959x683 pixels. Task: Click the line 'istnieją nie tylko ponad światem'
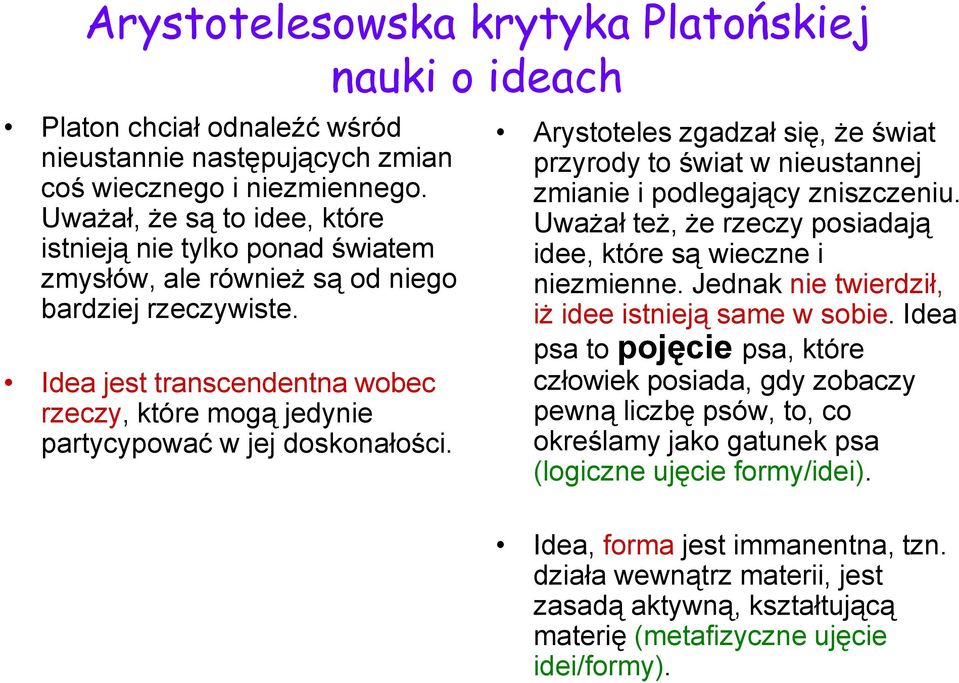(x=237, y=249)
